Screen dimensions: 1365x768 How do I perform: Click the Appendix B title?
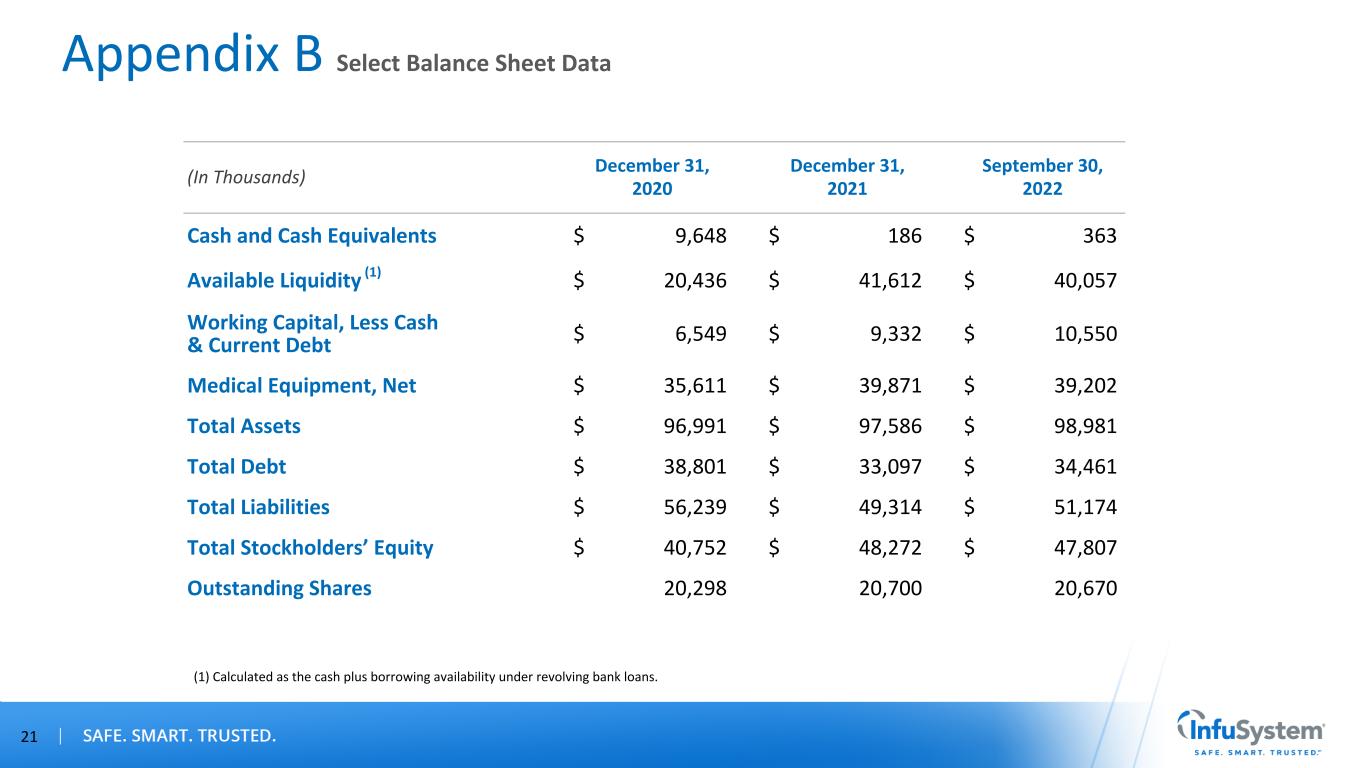point(191,57)
